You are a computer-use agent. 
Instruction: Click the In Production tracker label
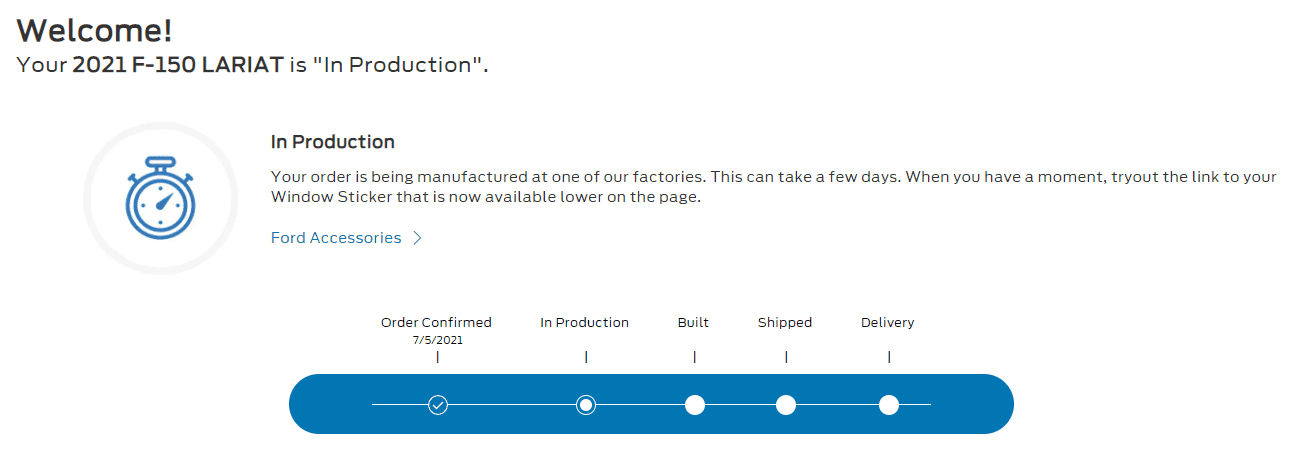coord(585,323)
